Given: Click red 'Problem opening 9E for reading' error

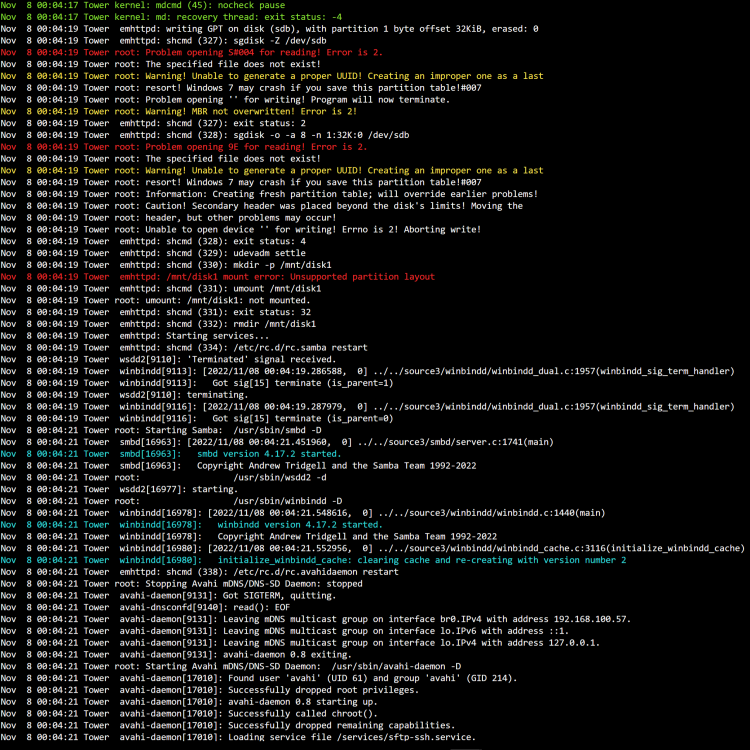Looking at the screenshot, I should [x=184, y=147].
